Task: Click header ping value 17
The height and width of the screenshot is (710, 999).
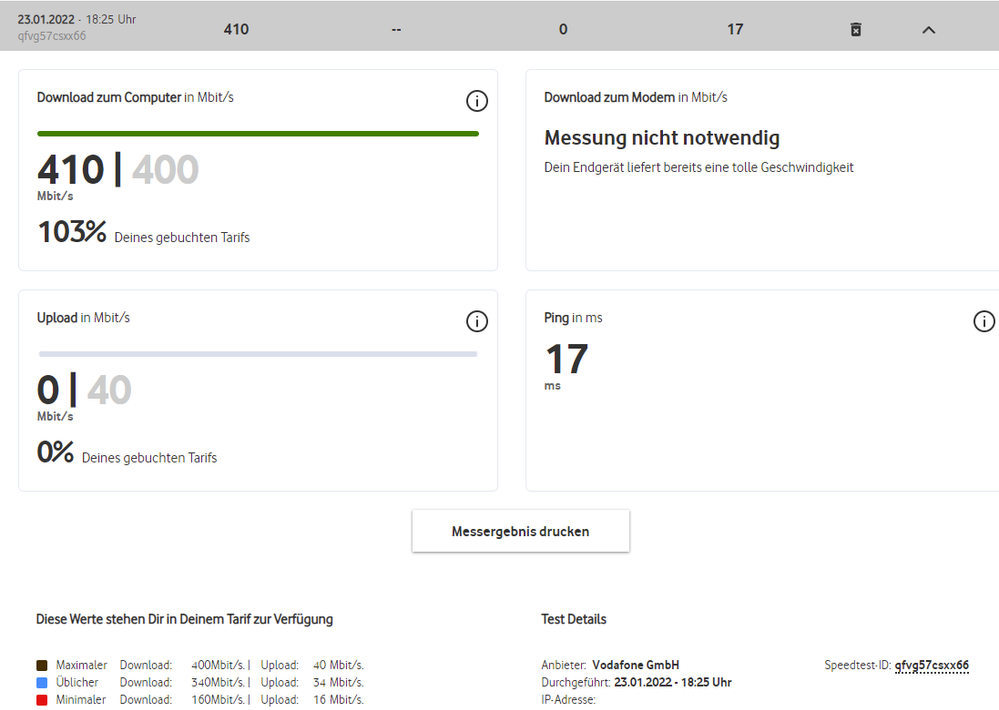Action: pyautogui.click(x=735, y=29)
